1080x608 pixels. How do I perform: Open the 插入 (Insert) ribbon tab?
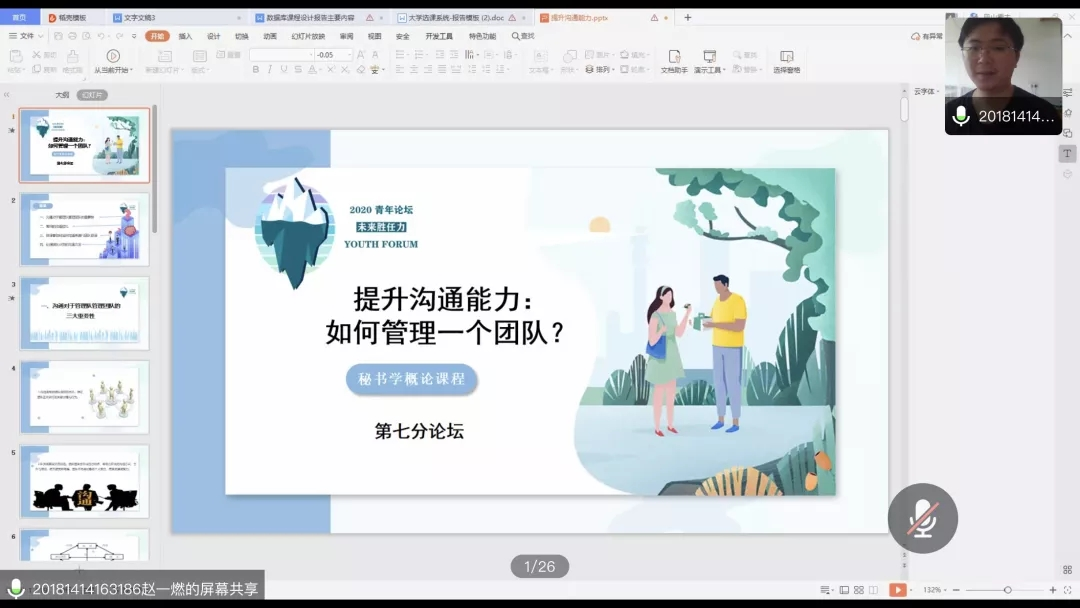[x=185, y=36]
